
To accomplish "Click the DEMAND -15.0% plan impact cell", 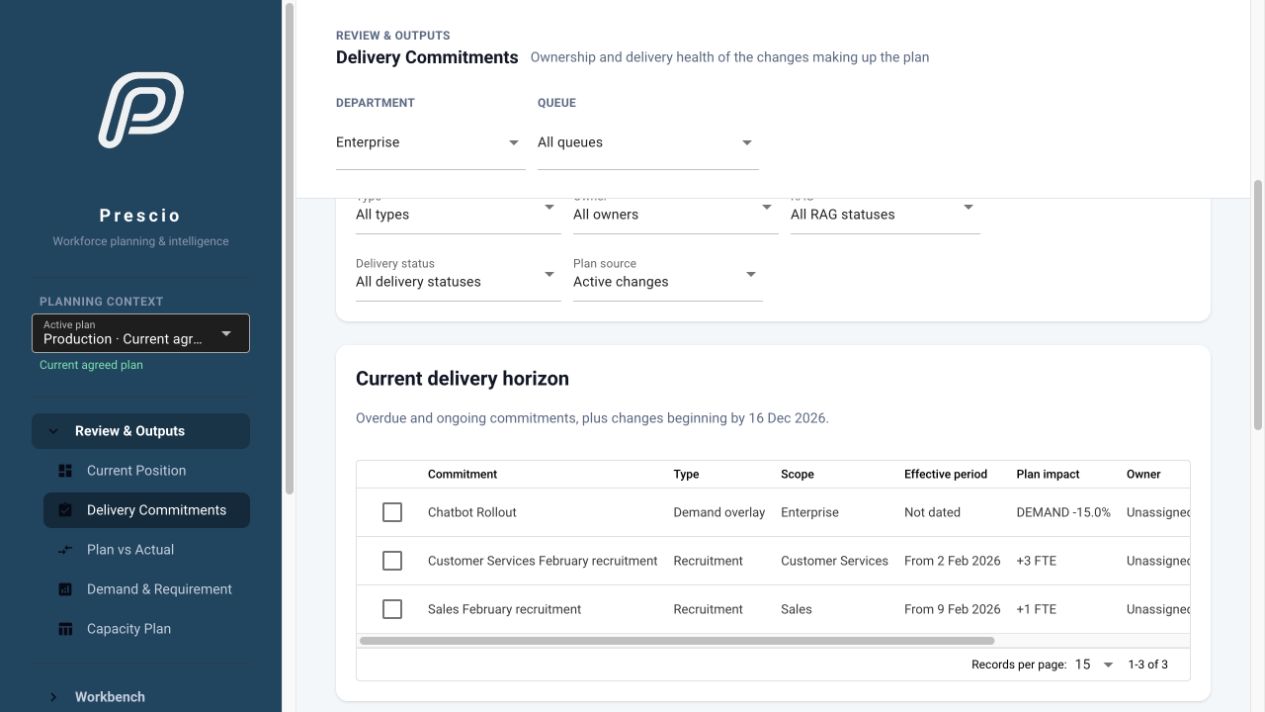I will tap(1063, 512).
